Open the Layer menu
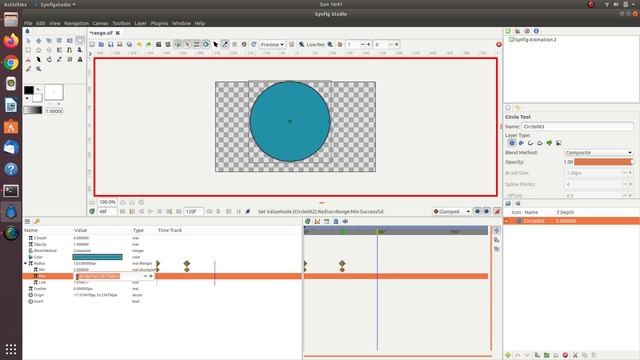This screenshot has width=640, height=360. [x=140, y=23]
